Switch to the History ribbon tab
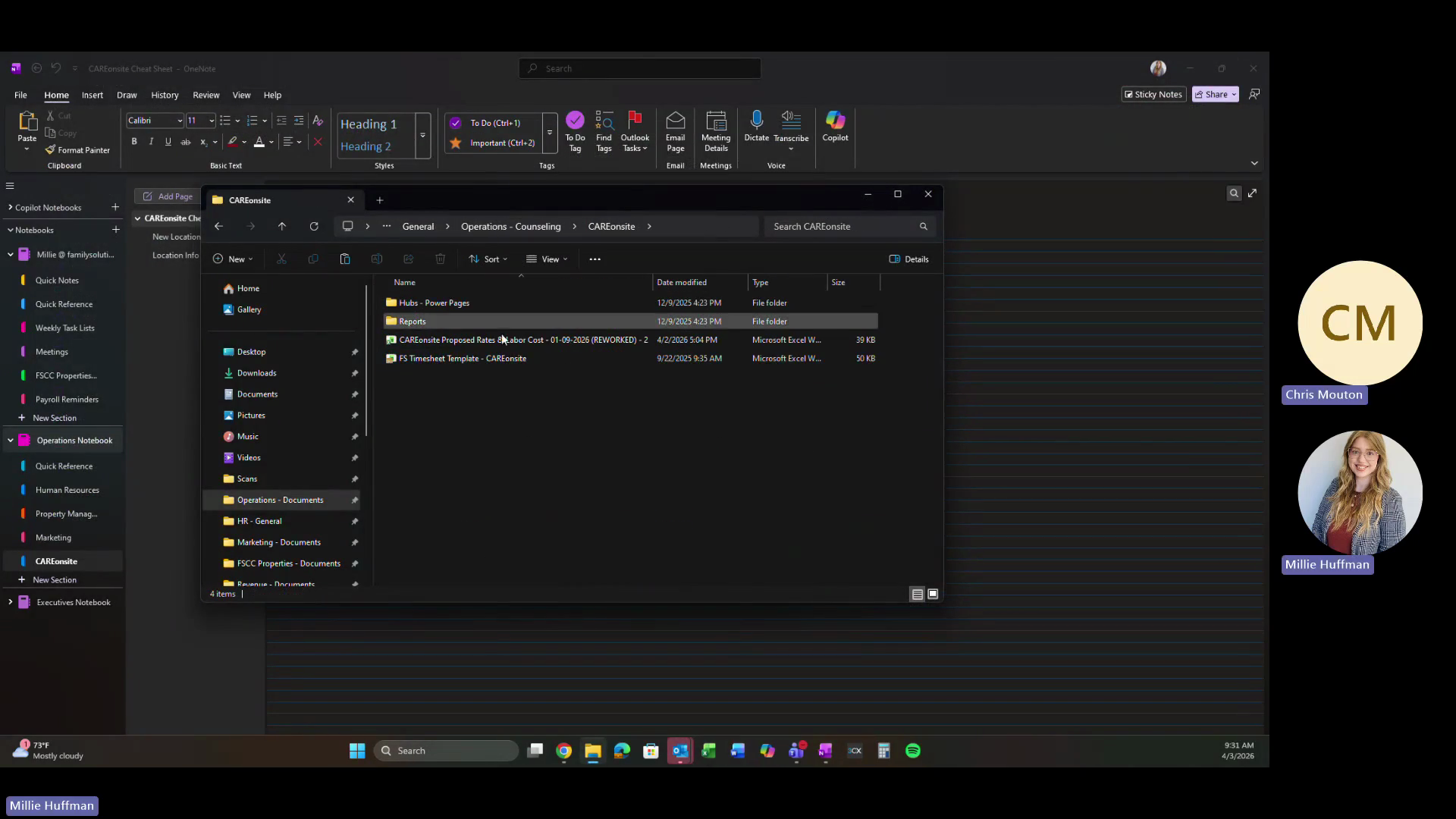This screenshot has width=1456, height=819. click(165, 95)
